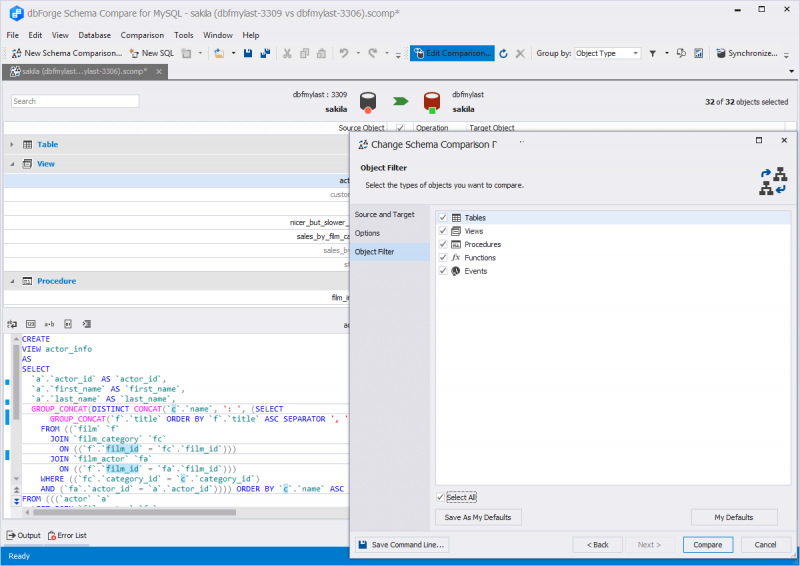Click the Edit Comparison toolbar button
The image size is (800, 566).
[x=453, y=53]
